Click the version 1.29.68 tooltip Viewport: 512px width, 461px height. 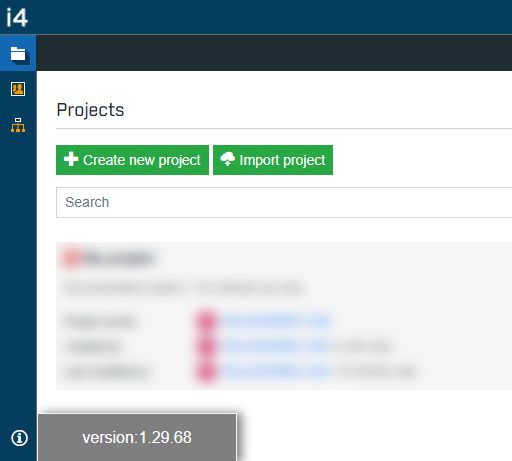pyautogui.click(x=137, y=437)
